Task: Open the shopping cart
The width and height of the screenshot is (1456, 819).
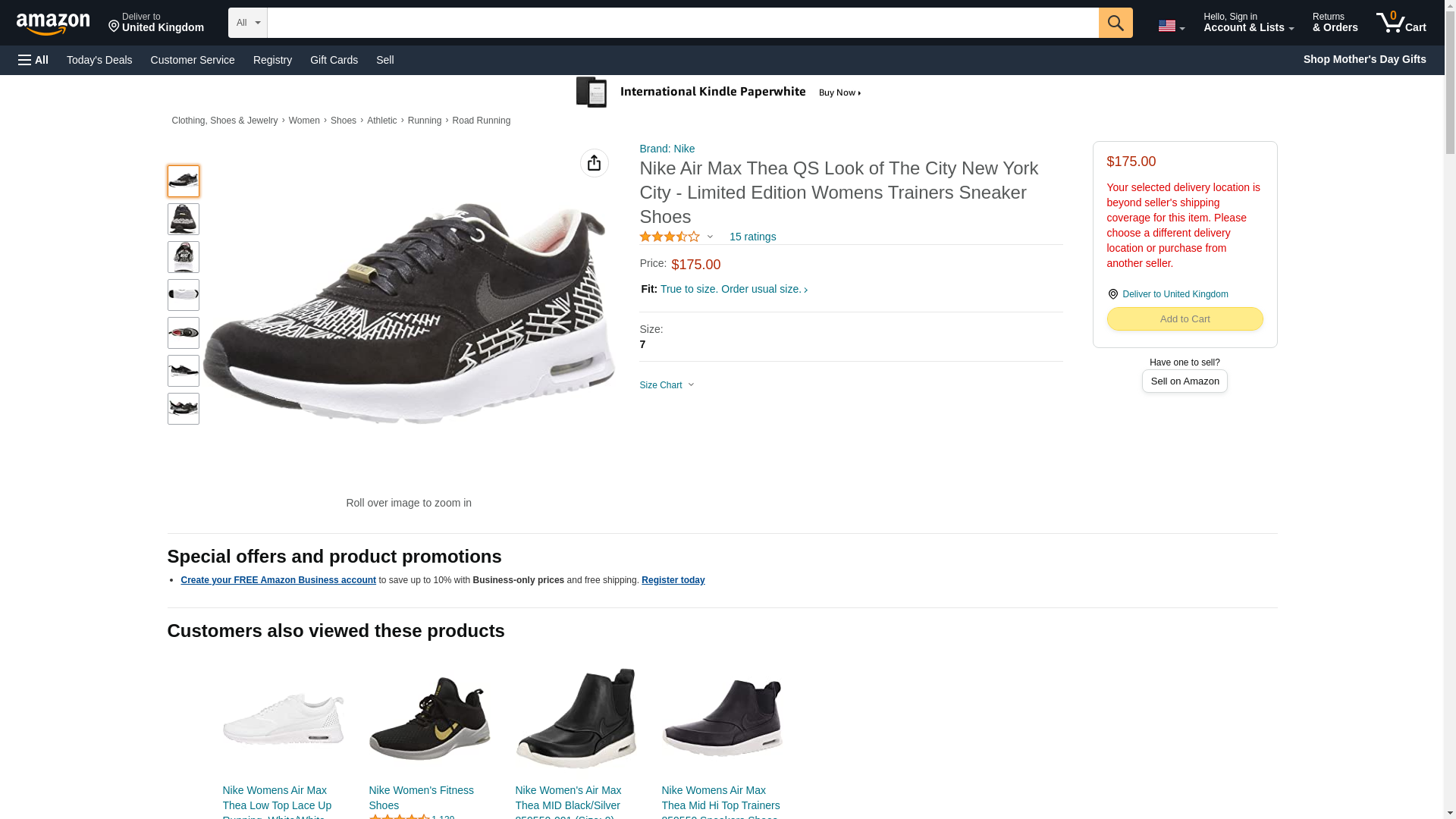Action: [1401, 23]
